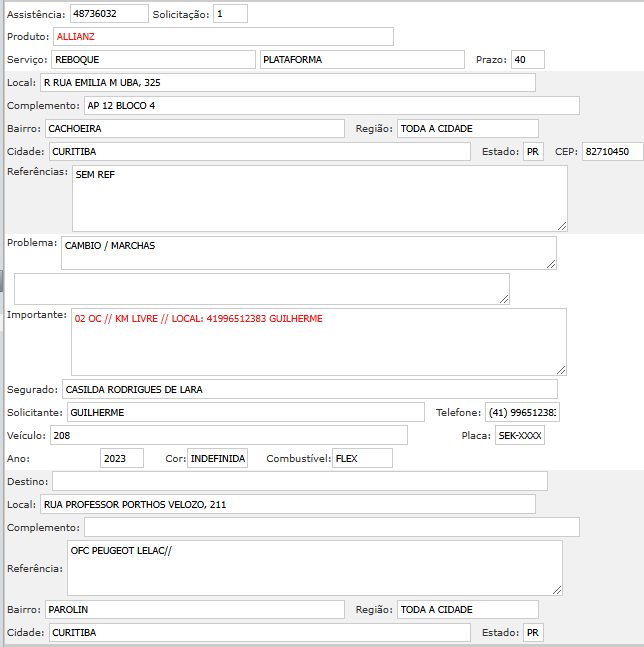Click the Combustível field showing FLEX

coord(362,458)
